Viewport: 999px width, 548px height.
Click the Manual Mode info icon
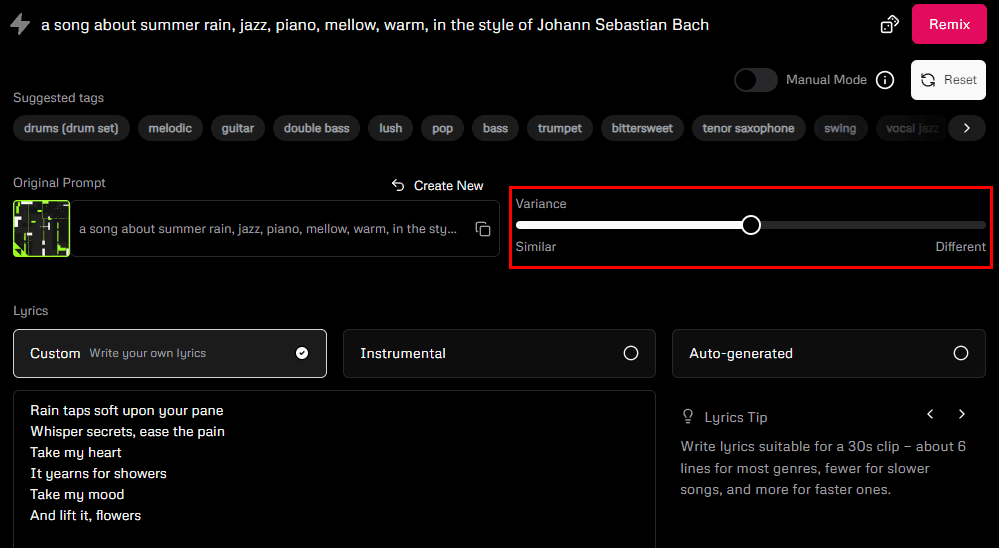tap(885, 80)
